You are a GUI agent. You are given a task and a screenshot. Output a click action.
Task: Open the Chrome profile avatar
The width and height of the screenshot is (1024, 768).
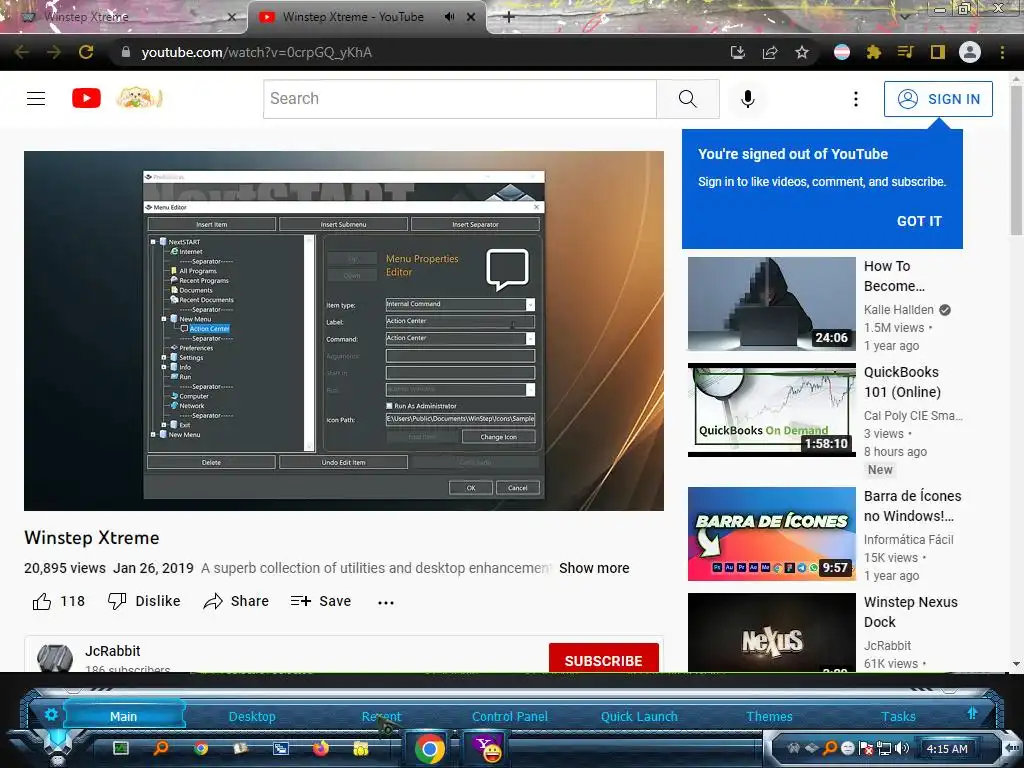970,52
